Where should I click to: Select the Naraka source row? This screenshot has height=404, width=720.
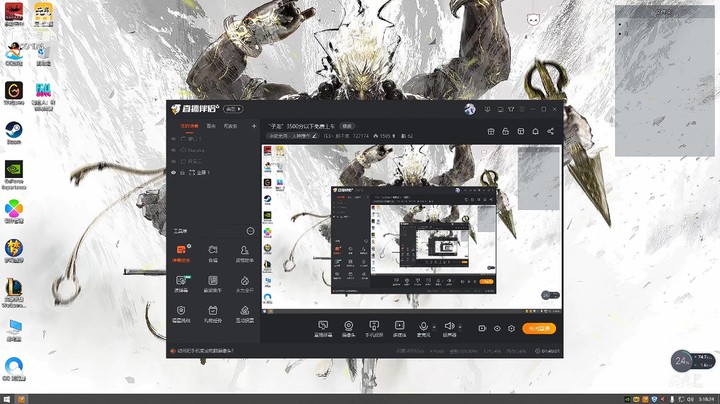click(213, 150)
